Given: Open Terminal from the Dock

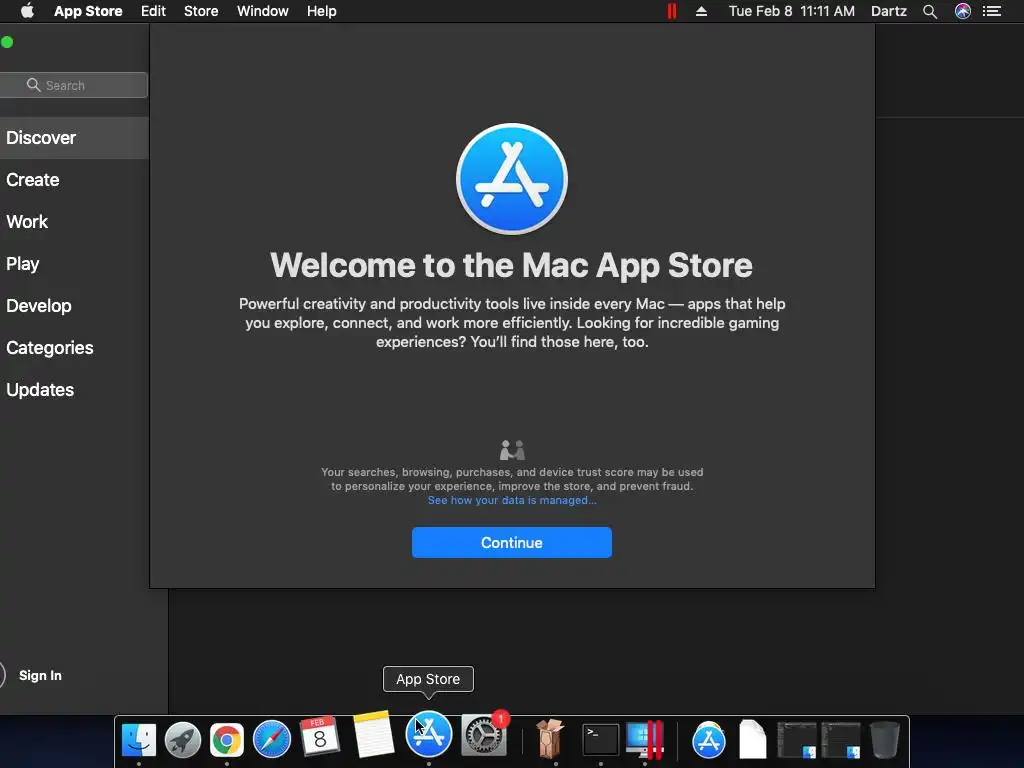Looking at the screenshot, I should pyautogui.click(x=600, y=740).
